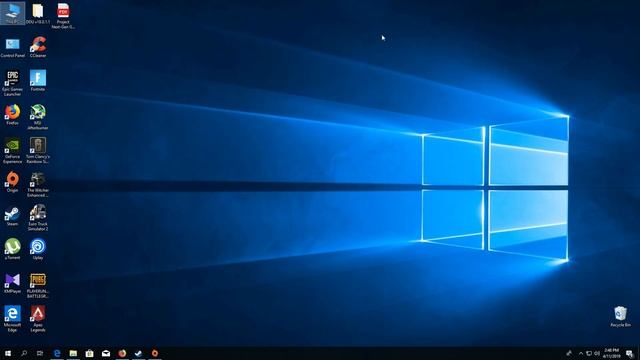The image size is (640, 360).
Task: Select the KMPlayer desktop shortcut
Action: (x=12, y=283)
